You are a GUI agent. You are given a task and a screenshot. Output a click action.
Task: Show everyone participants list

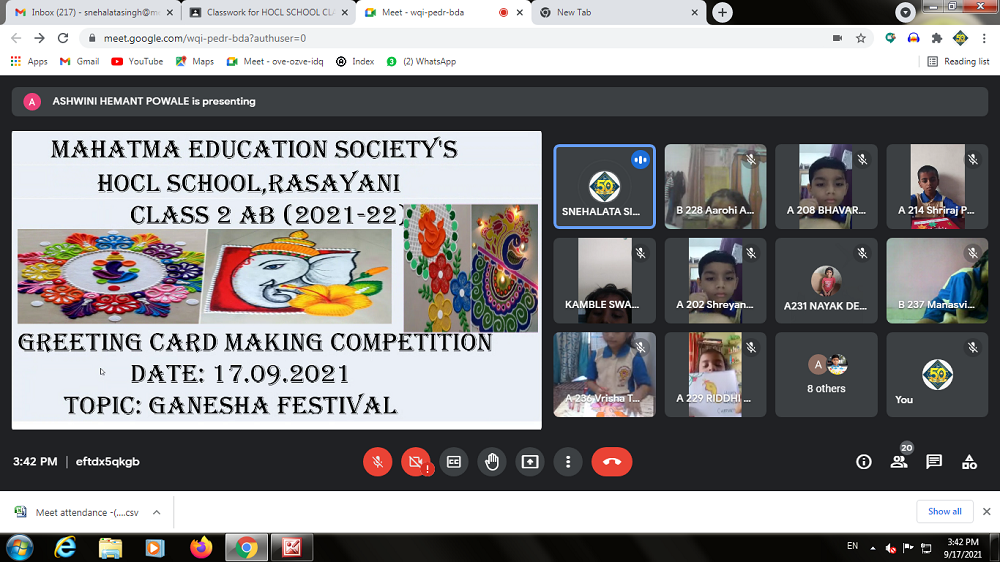[x=899, y=462]
